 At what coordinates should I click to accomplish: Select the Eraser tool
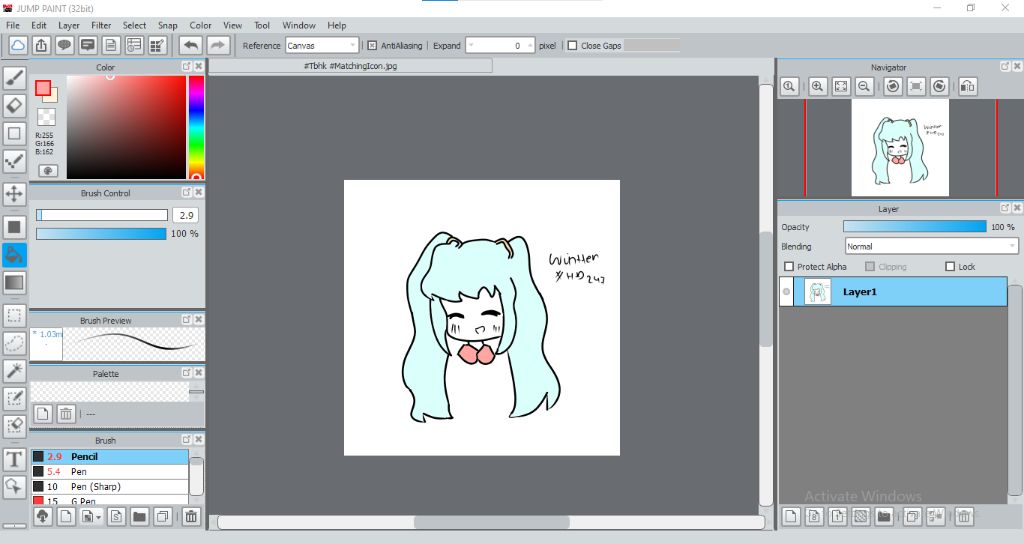[14, 105]
